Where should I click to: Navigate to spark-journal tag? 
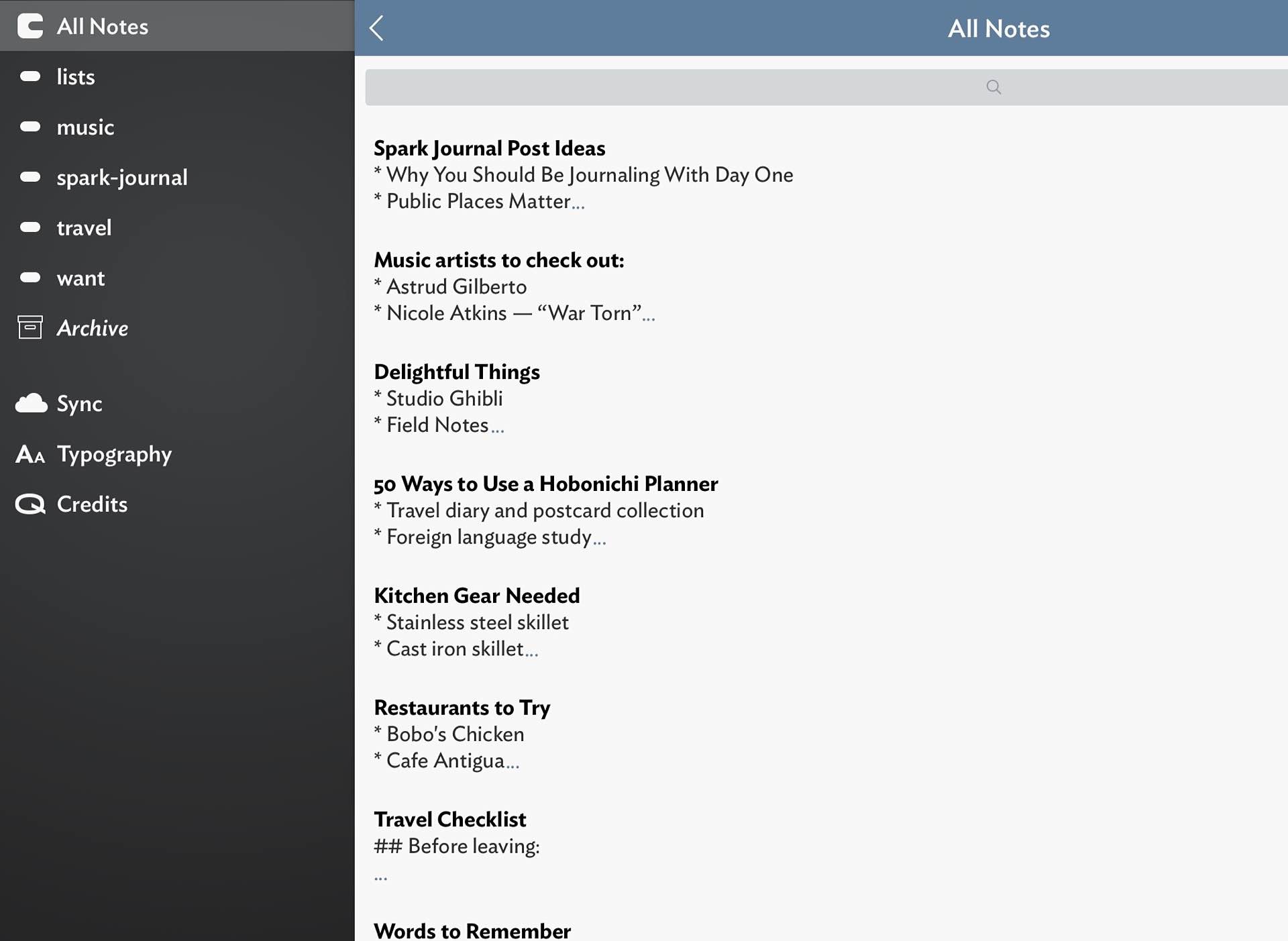point(122,177)
